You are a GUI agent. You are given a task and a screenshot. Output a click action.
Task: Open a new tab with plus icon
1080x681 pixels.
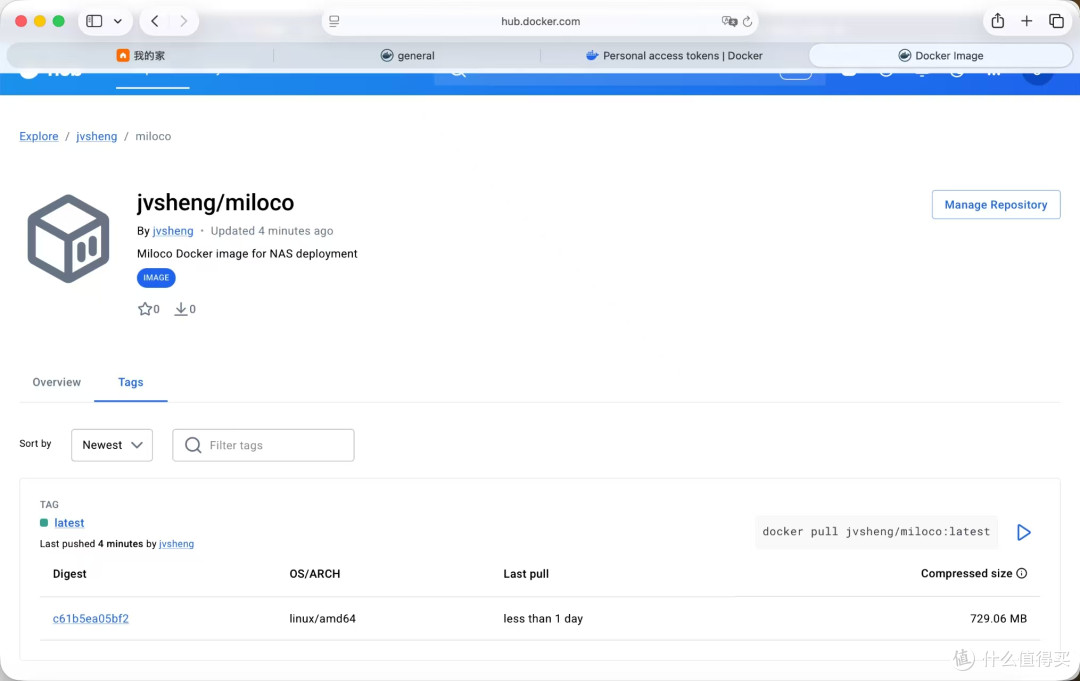tap(1026, 21)
